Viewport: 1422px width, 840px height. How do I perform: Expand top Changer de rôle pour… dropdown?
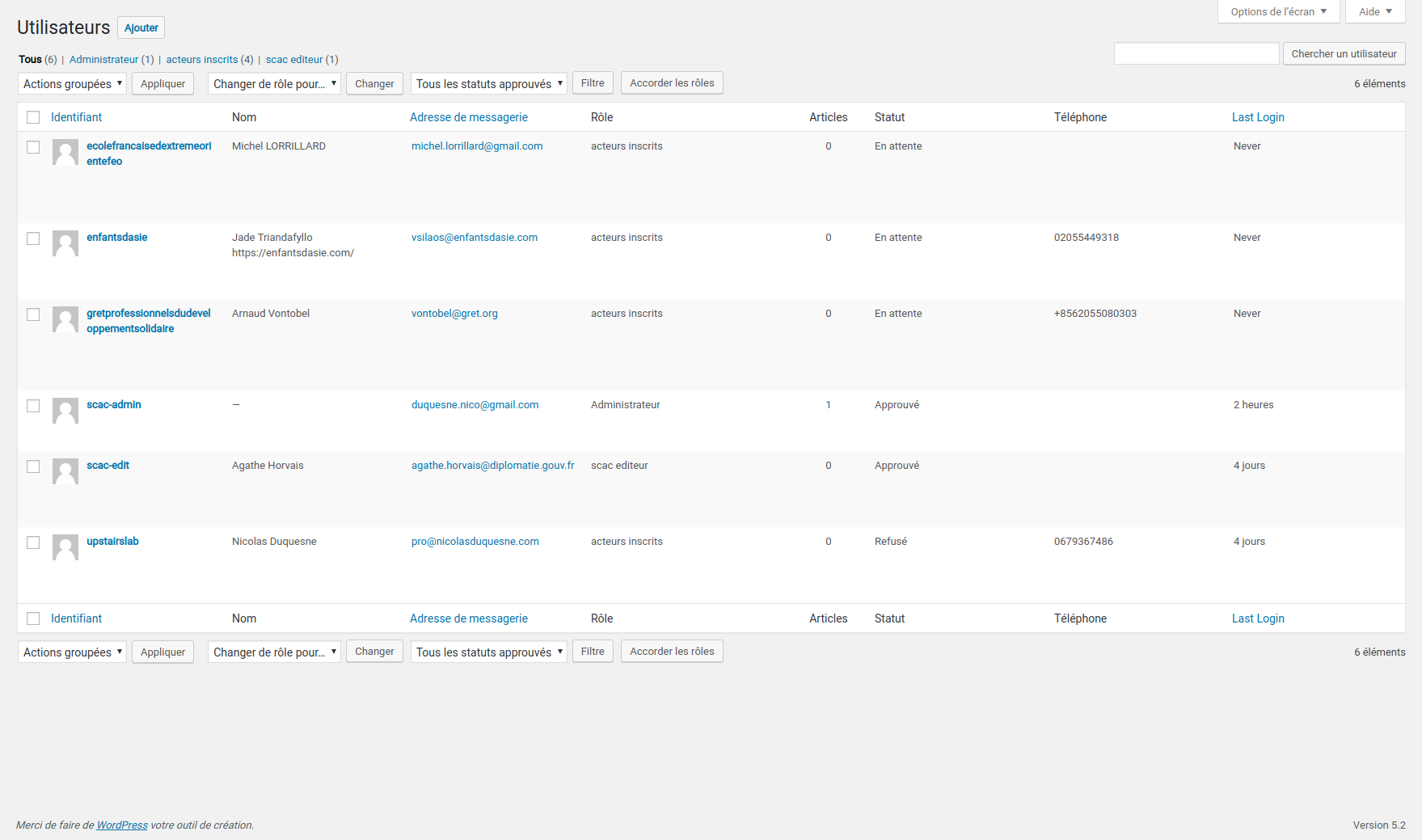[274, 84]
